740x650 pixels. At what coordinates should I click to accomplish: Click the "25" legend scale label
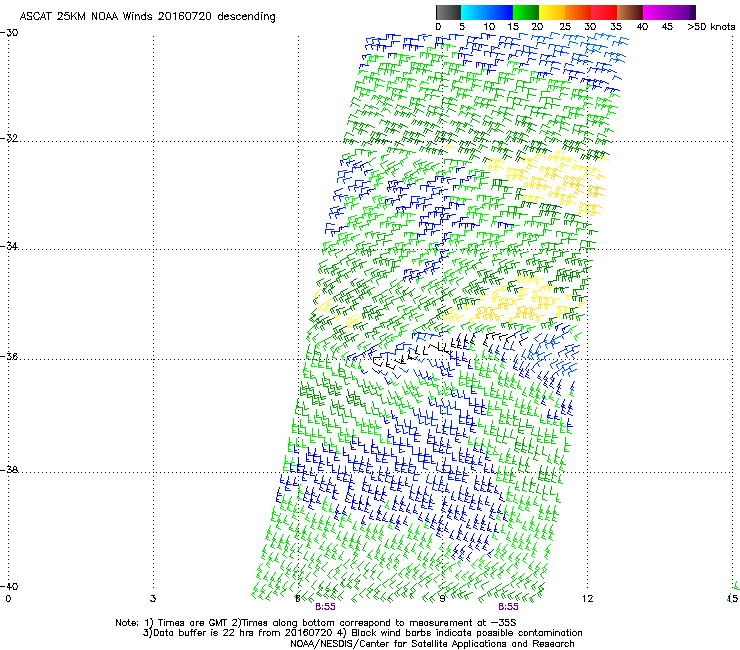point(564,26)
